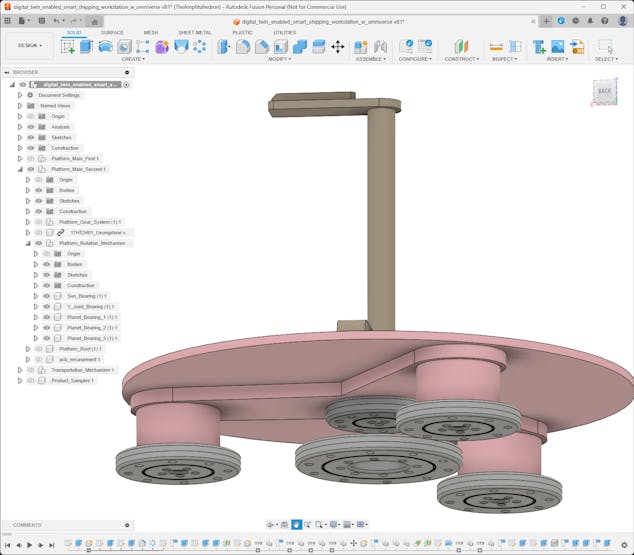Expand the Product_Samples:1 tree node

19,381
